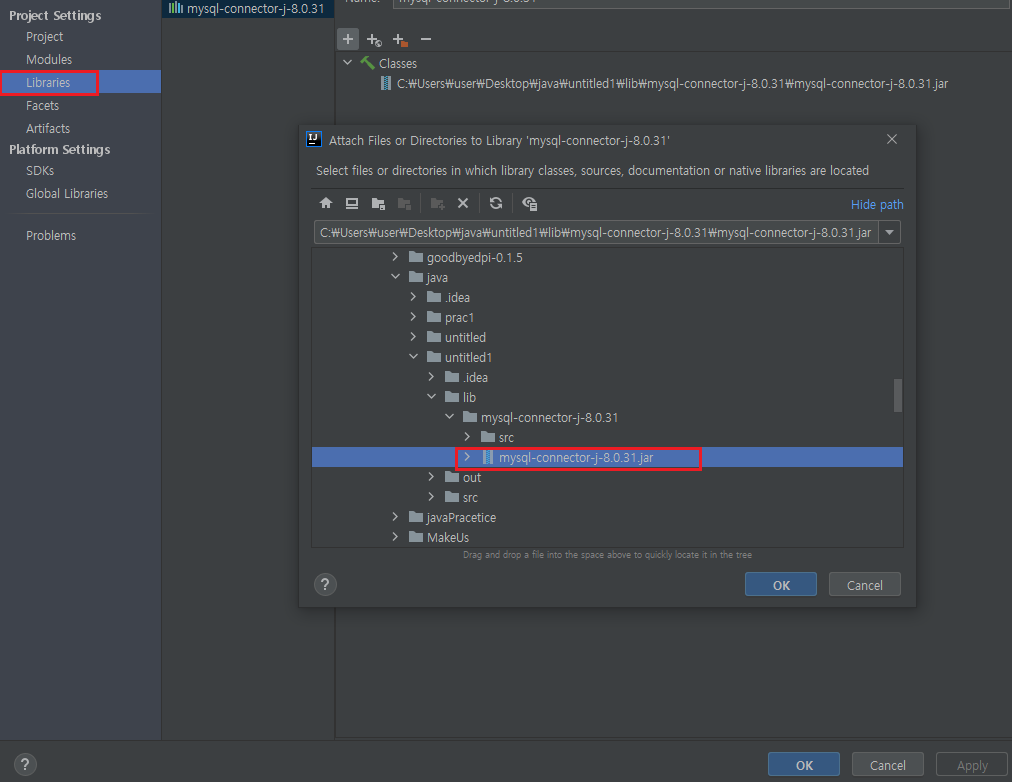Select the javaPracetice folder row
The width and height of the screenshot is (1012, 782).
tap(607, 517)
